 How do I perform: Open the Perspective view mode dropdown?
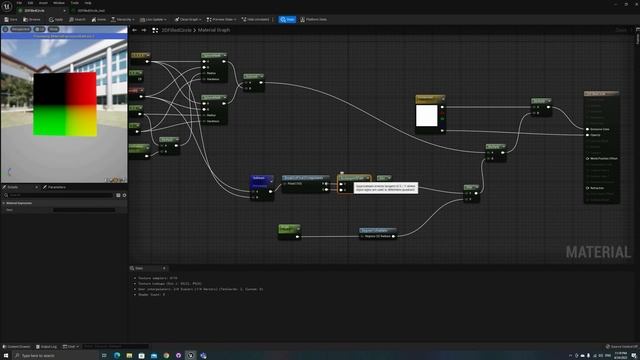(x=20, y=29)
